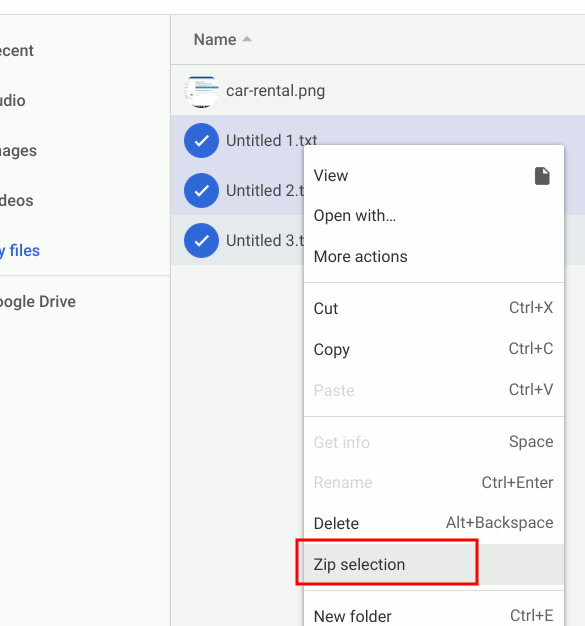The height and width of the screenshot is (626, 585).
Task: Choose Cut from the context menu
Action: 434,308
